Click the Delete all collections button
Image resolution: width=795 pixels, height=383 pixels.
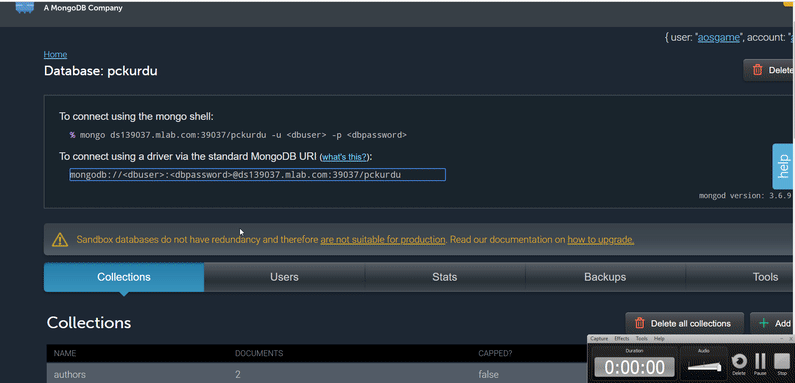pyautogui.click(x=684, y=323)
